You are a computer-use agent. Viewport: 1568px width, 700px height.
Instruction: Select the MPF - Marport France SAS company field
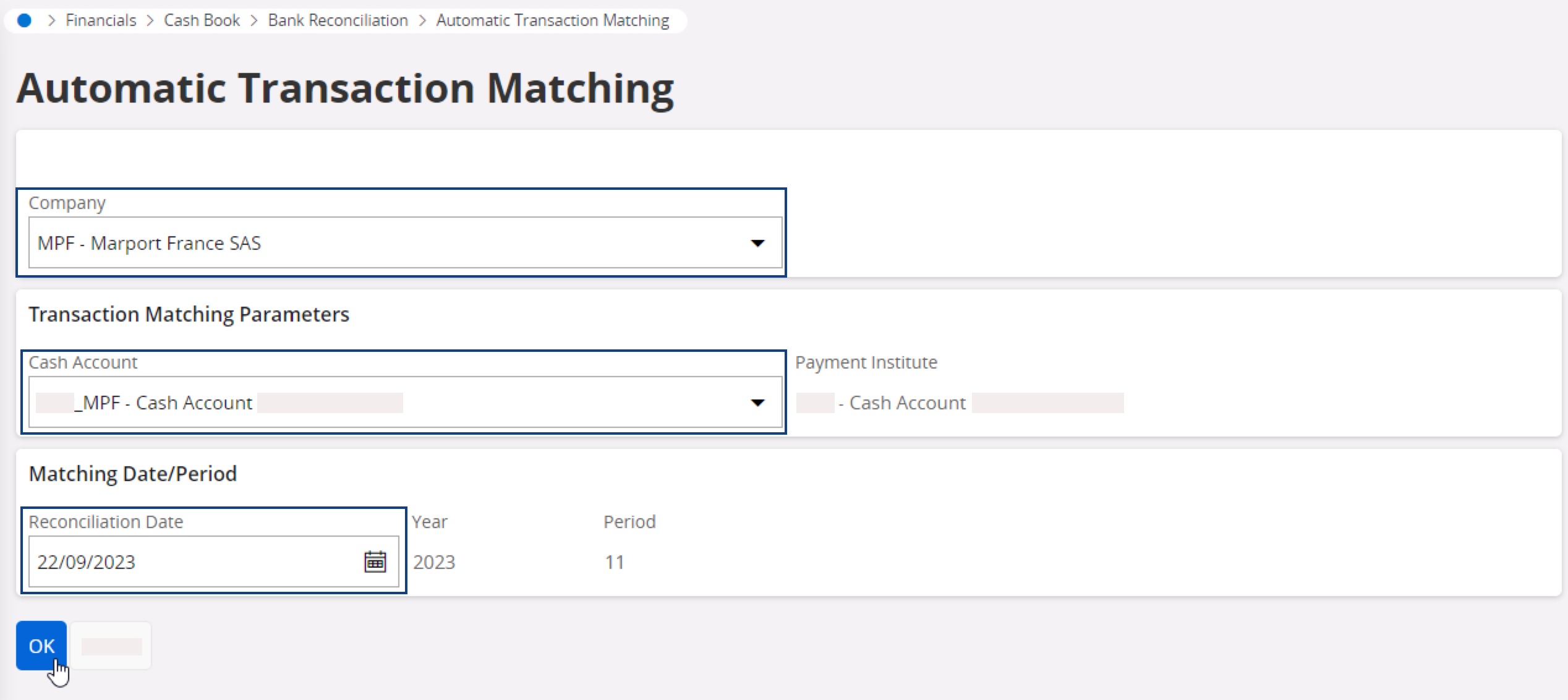[x=383, y=243]
